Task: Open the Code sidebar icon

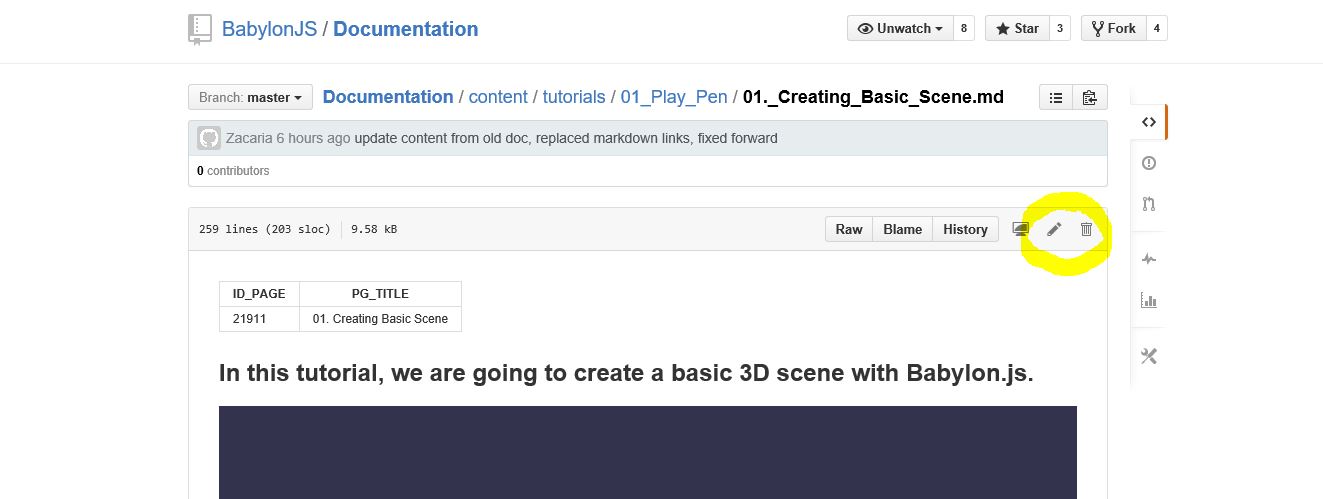Action: tap(1149, 122)
